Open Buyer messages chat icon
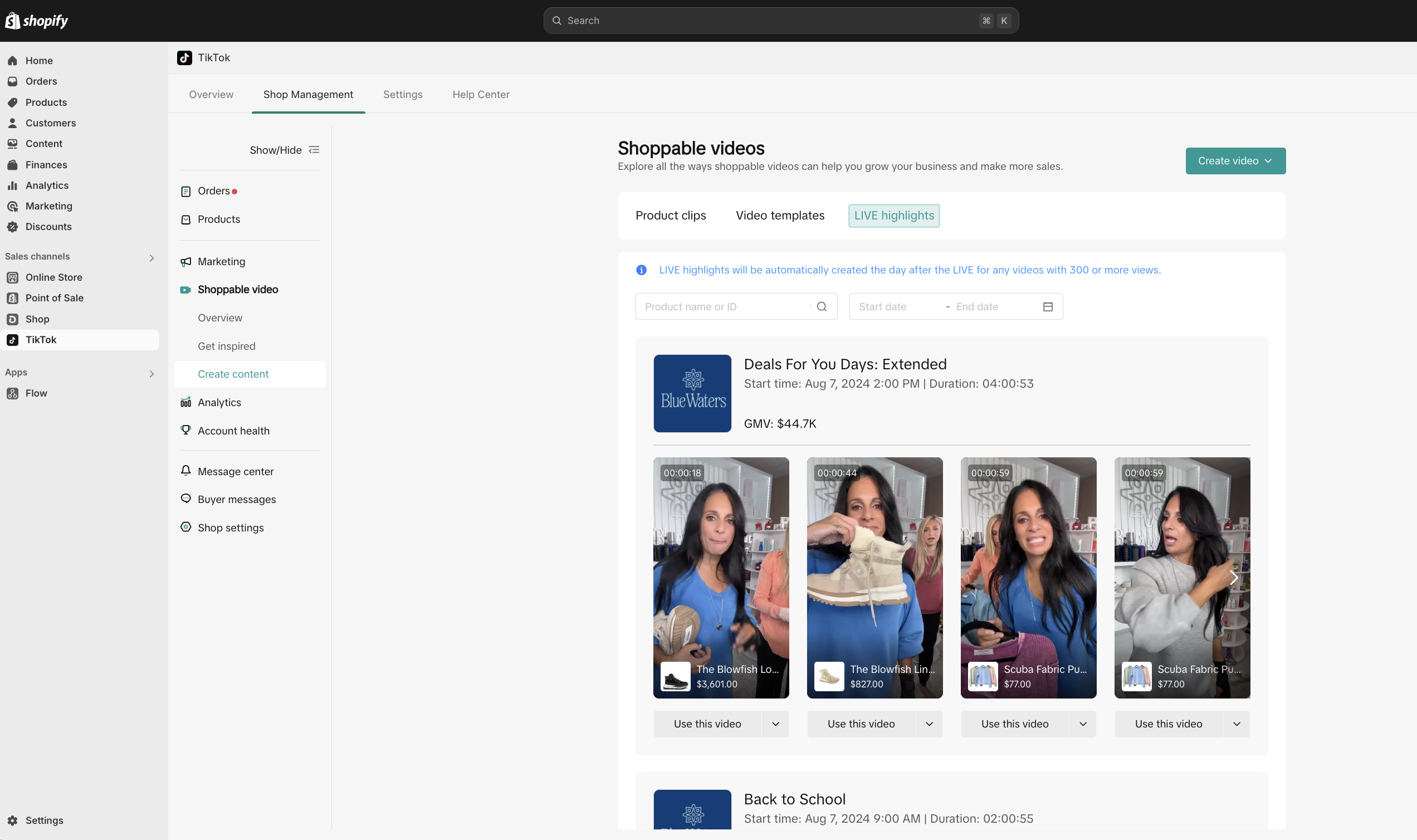Image resolution: width=1417 pixels, height=840 pixels. pyautogui.click(x=185, y=499)
